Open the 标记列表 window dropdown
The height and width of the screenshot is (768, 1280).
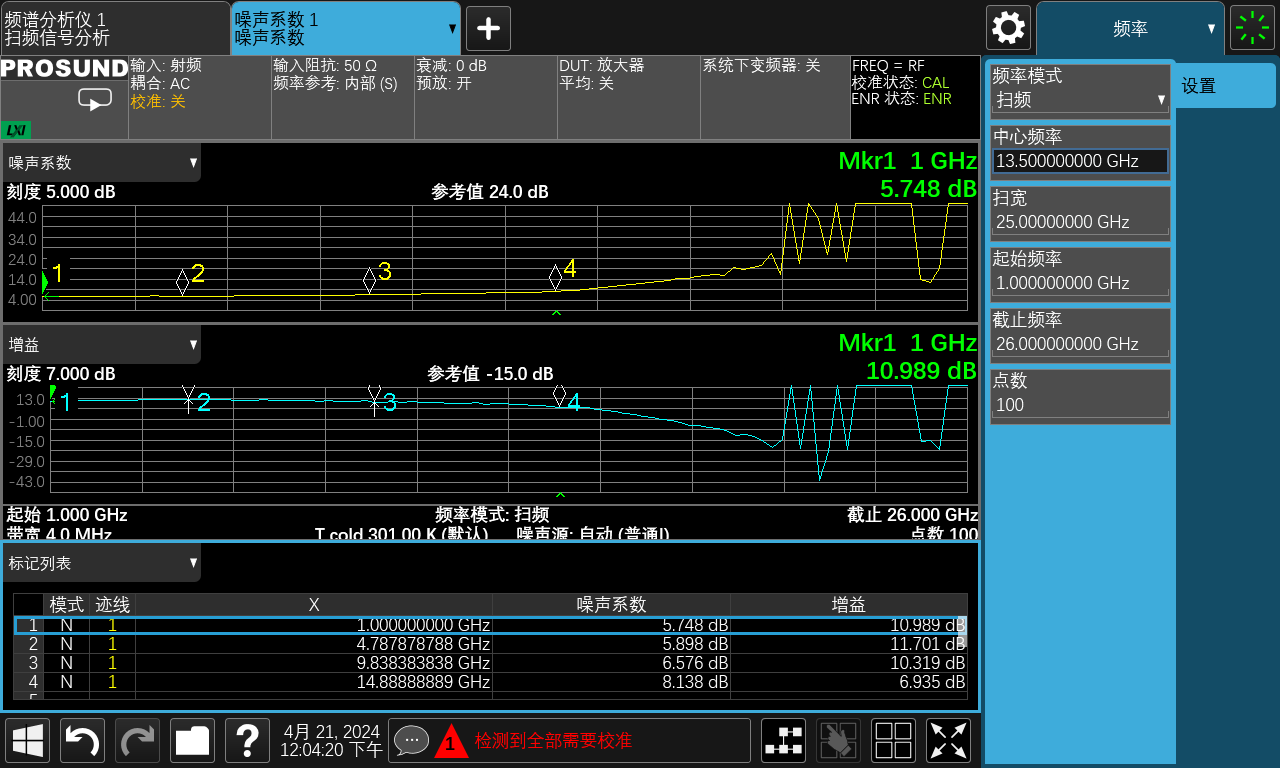point(101,563)
